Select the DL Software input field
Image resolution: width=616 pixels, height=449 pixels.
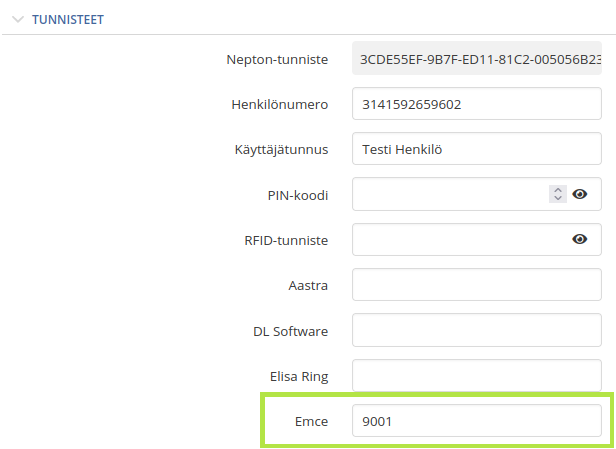pyautogui.click(x=477, y=330)
